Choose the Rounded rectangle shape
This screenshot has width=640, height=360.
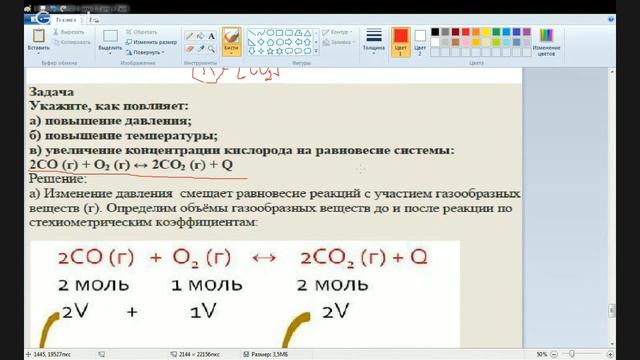coord(289,33)
